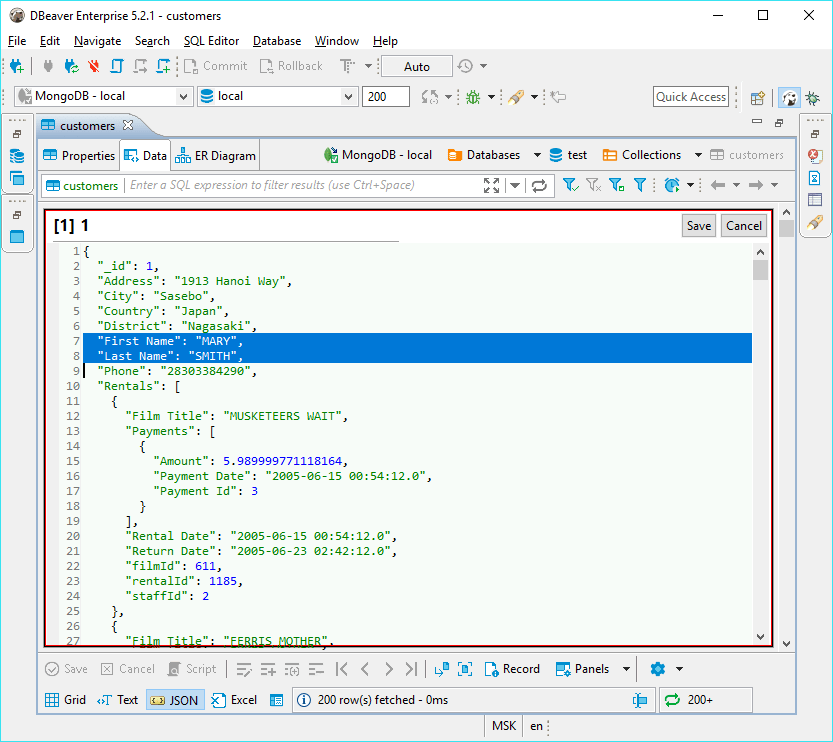The height and width of the screenshot is (742, 833).
Task: Switch the view to Grid mode
Action: 66,700
